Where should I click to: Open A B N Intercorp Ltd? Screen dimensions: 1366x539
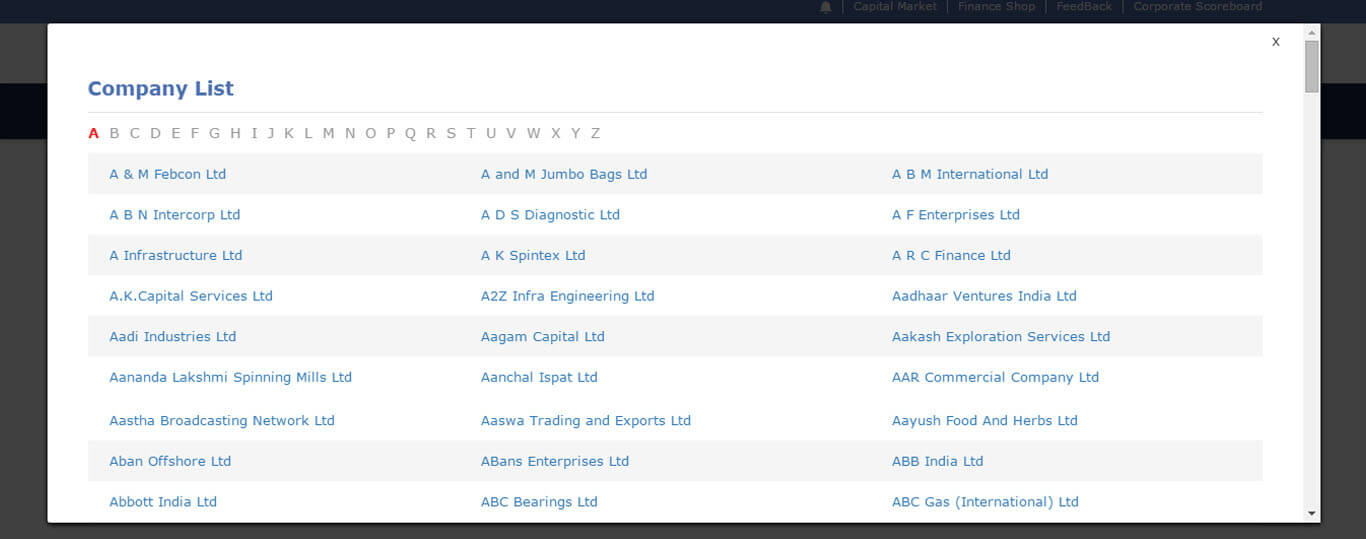click(175, 215)
